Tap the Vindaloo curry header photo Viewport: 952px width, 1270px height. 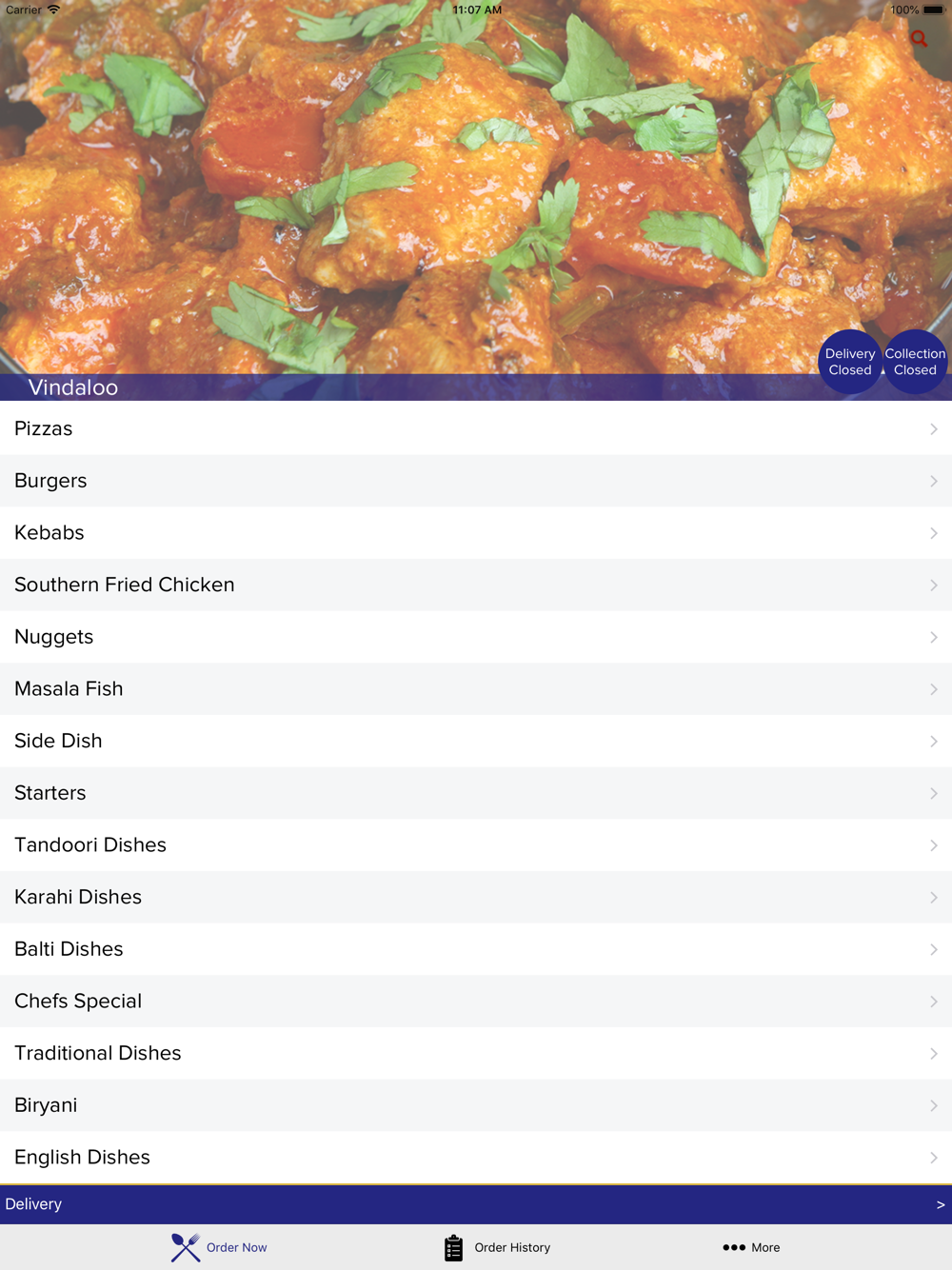476,188
